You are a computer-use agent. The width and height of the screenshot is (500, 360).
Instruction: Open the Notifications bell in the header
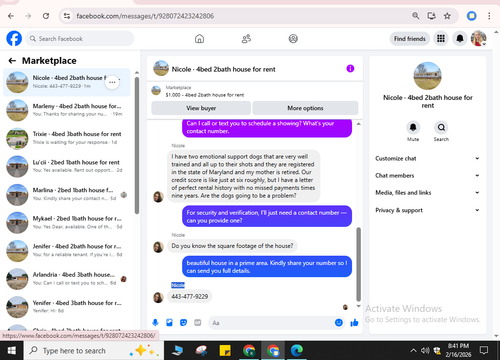(x=460, y=39)
